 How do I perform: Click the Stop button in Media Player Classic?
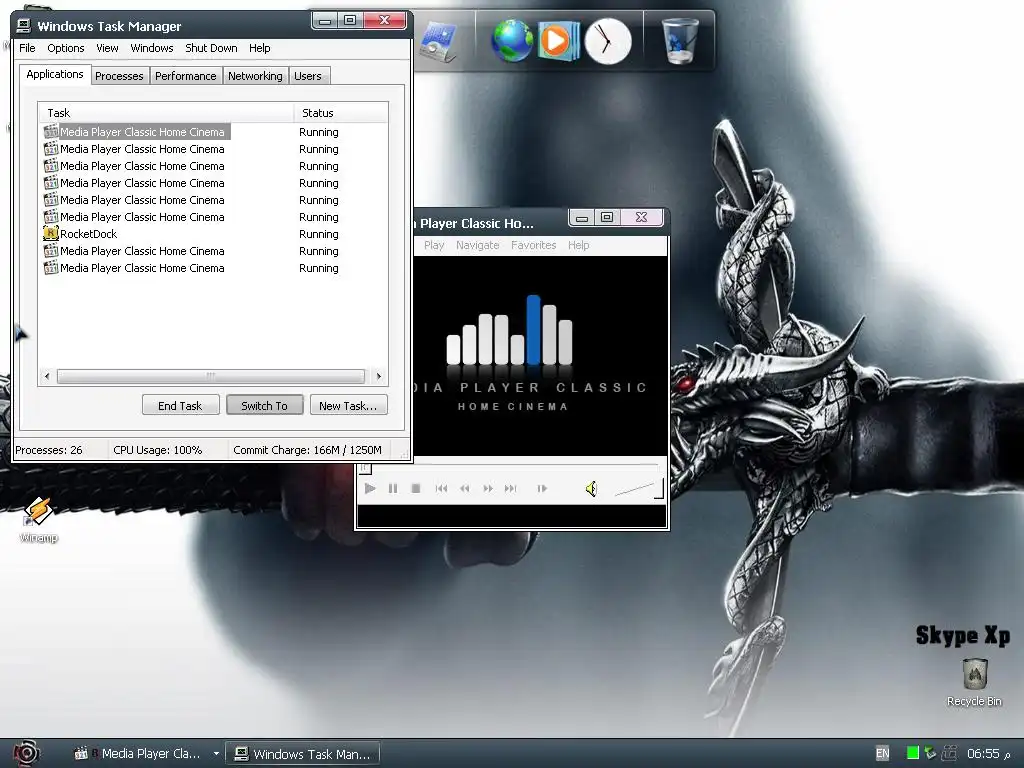click(x=415, y=488)
